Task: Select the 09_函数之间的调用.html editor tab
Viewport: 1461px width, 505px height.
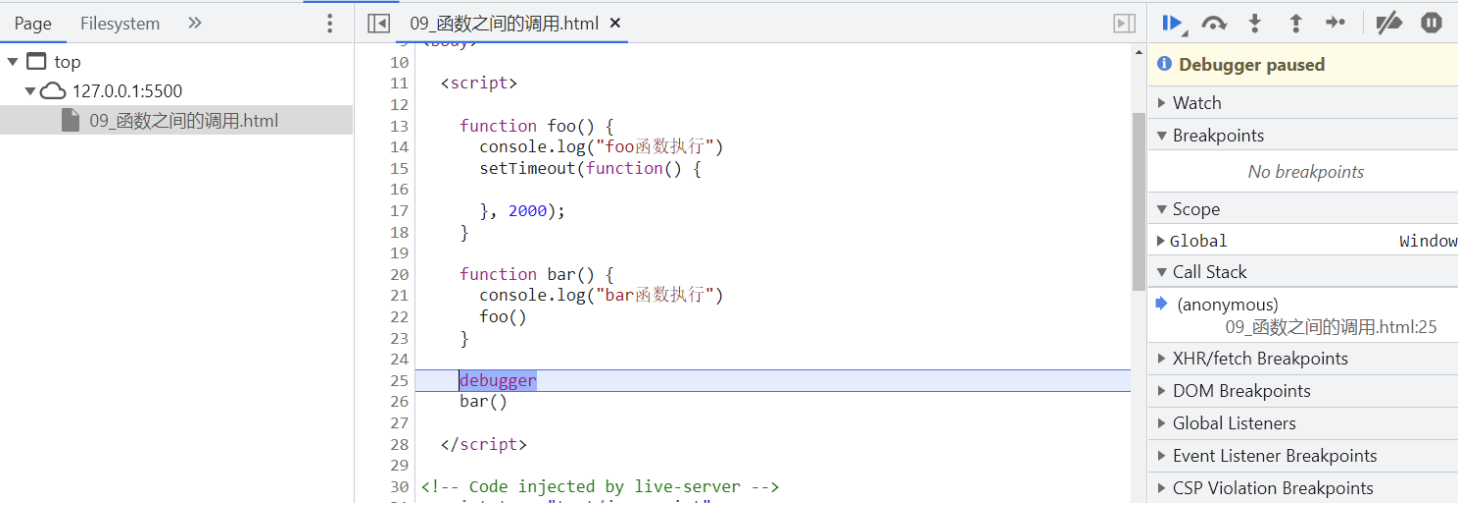Action: [x=504, y=23]
